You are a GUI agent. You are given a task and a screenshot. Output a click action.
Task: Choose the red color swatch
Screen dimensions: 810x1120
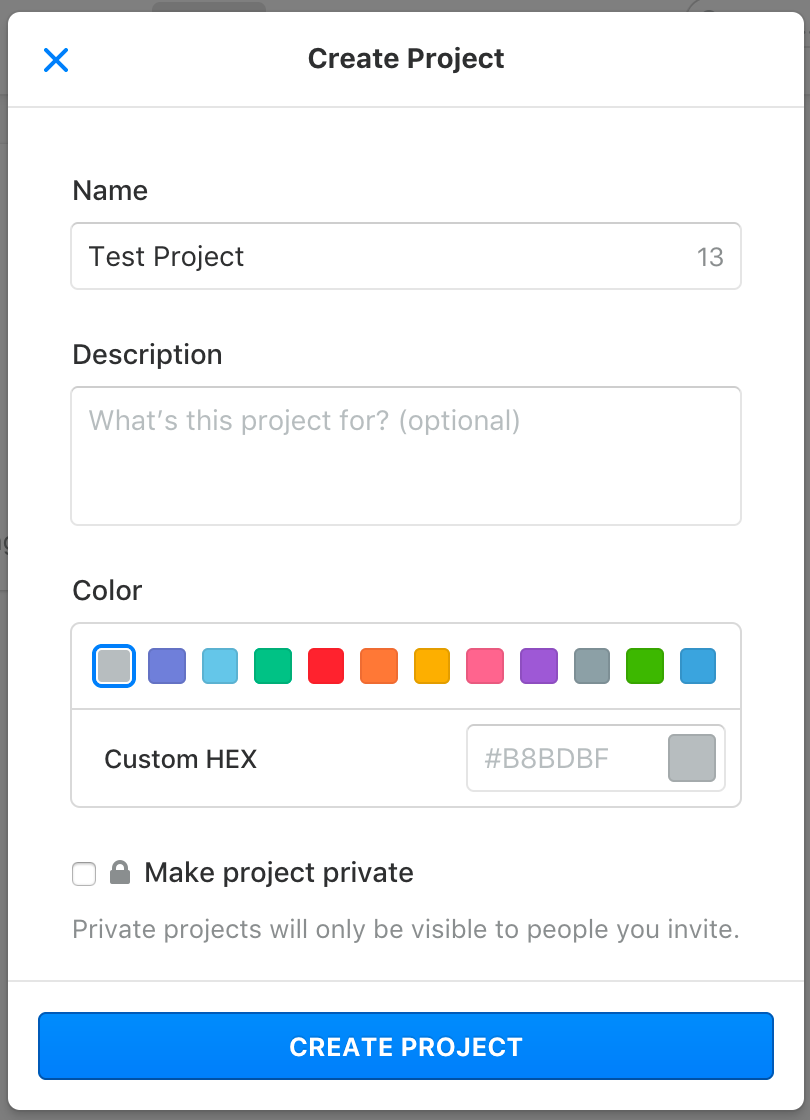pyautogui.click(x=326, y=666)
